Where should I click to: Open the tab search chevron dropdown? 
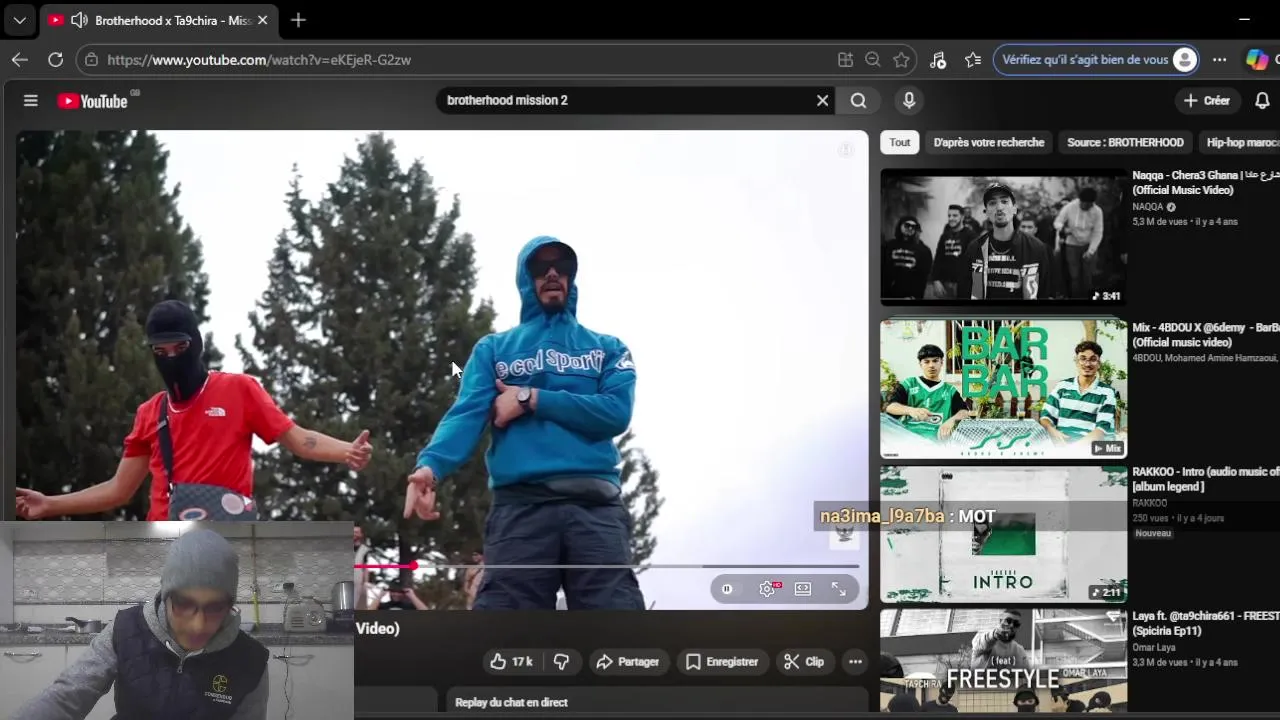coord(19,20)
